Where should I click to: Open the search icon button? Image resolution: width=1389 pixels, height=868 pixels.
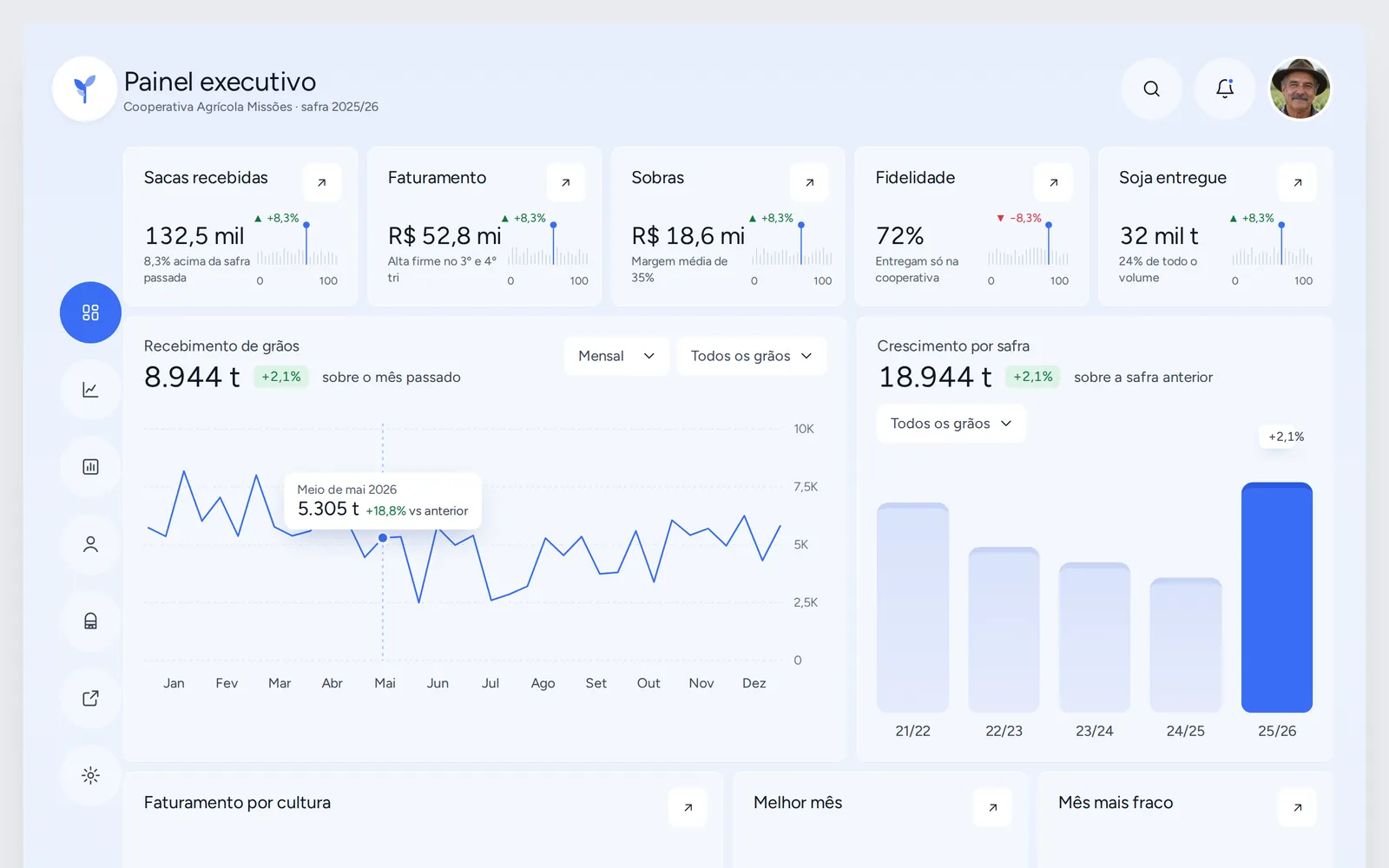point(1151,89)
